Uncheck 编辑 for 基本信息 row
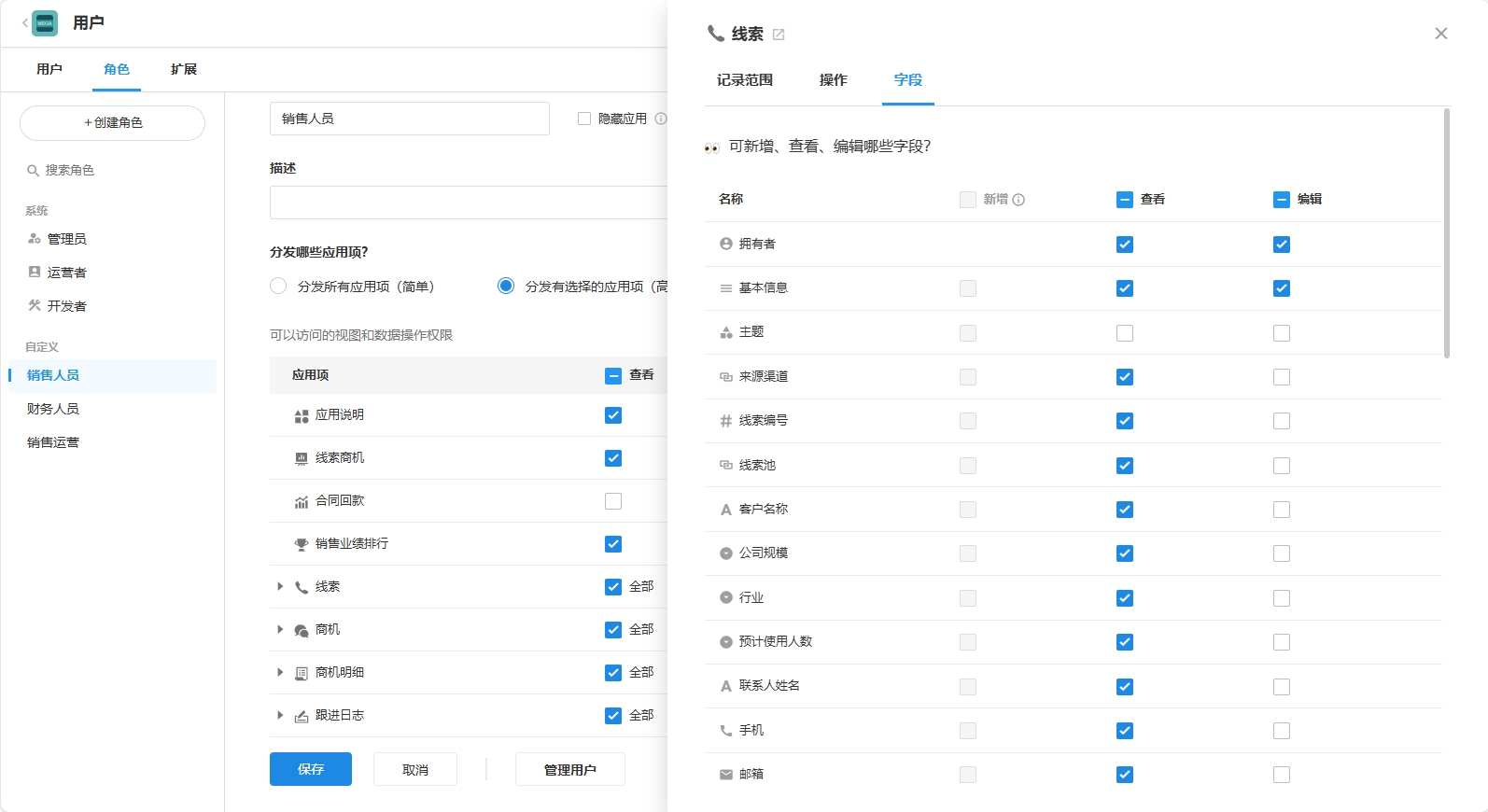Image resolution: width=1488 pixels, height=812 pixels. pos(1282,288)
